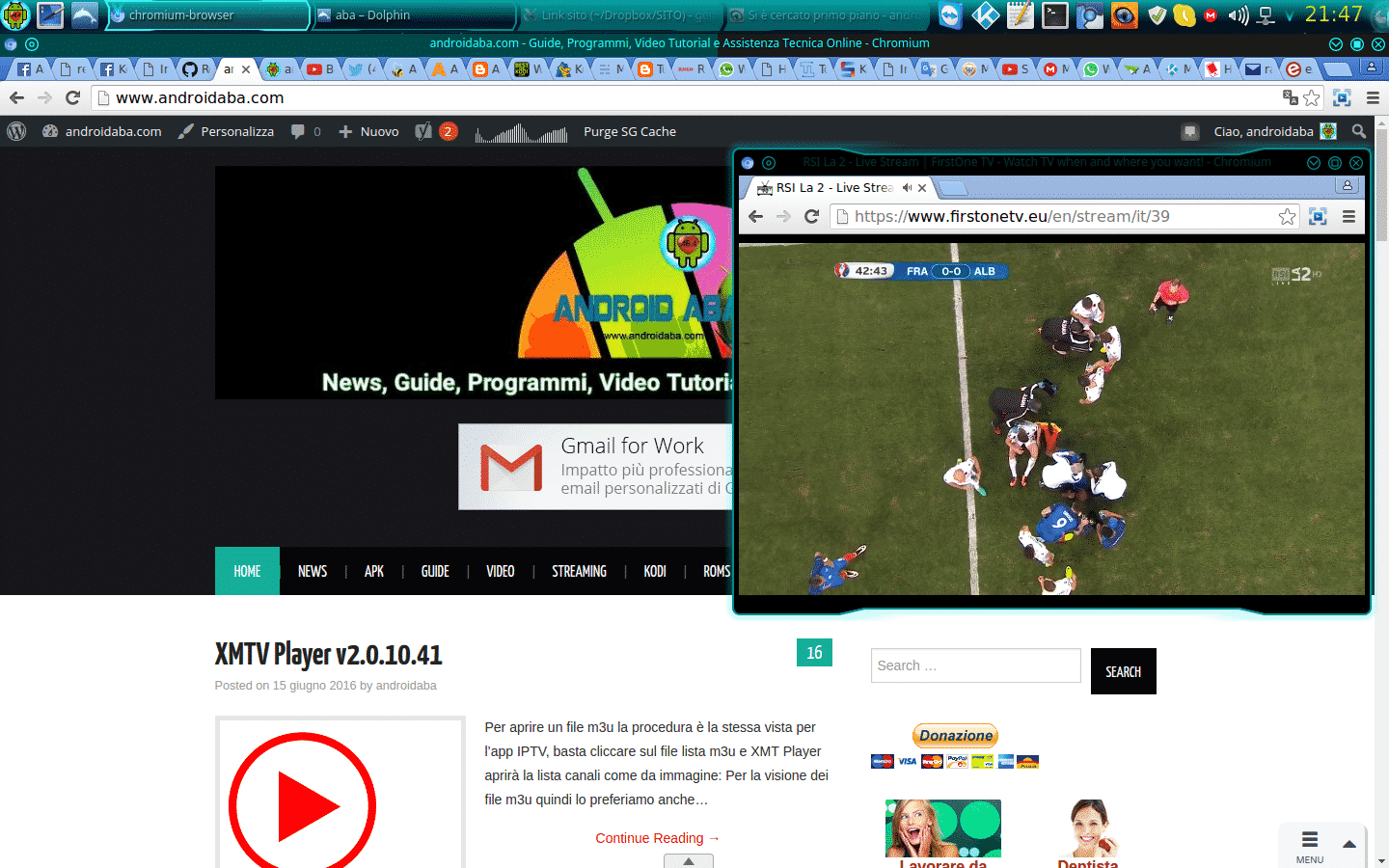Reload the FirstOne TV stream page
The width and height of the screenshot is (1389, 868).
tap(811, 216)
